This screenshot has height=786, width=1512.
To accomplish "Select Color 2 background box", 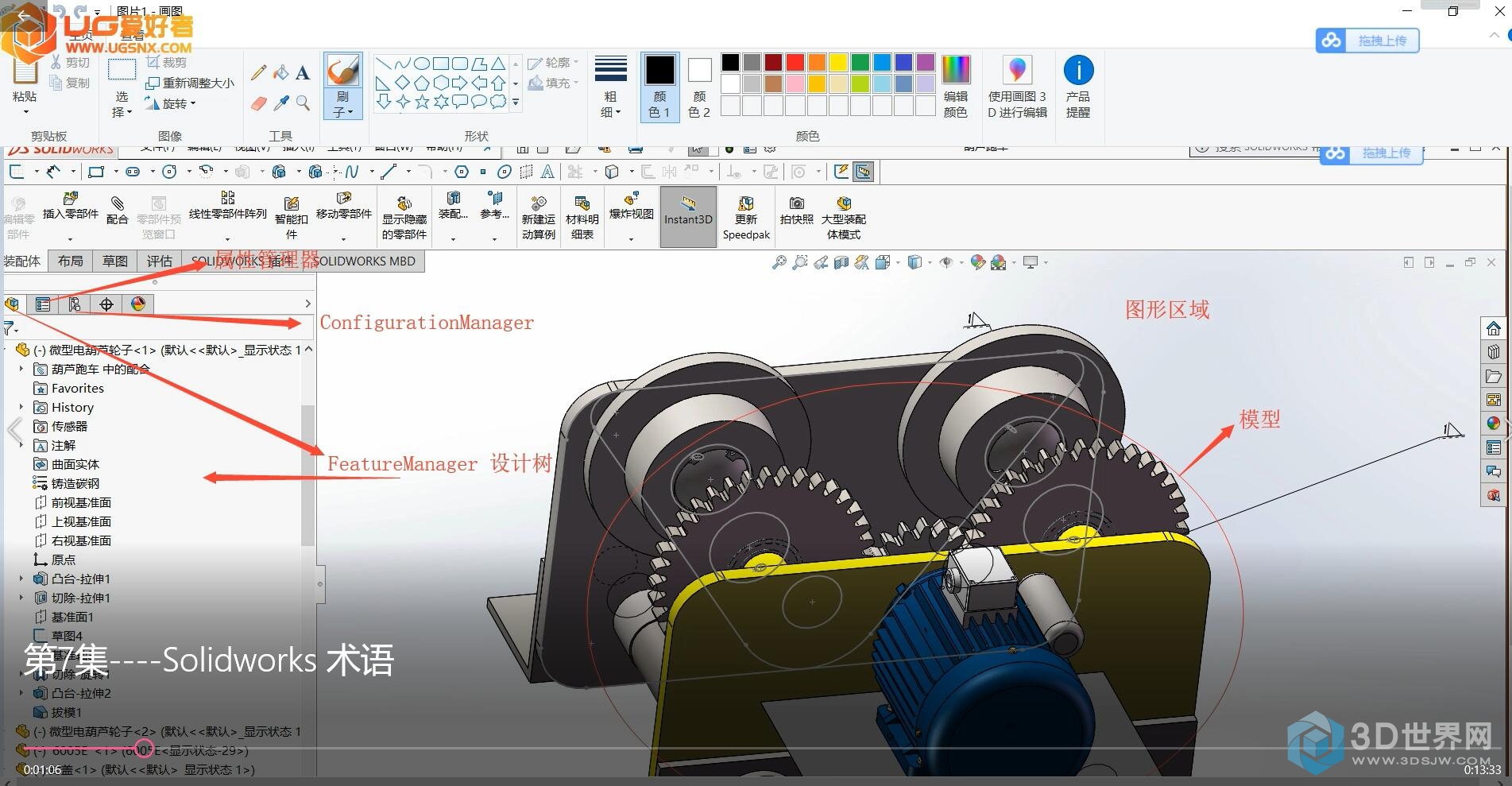I will pos(699,86).
